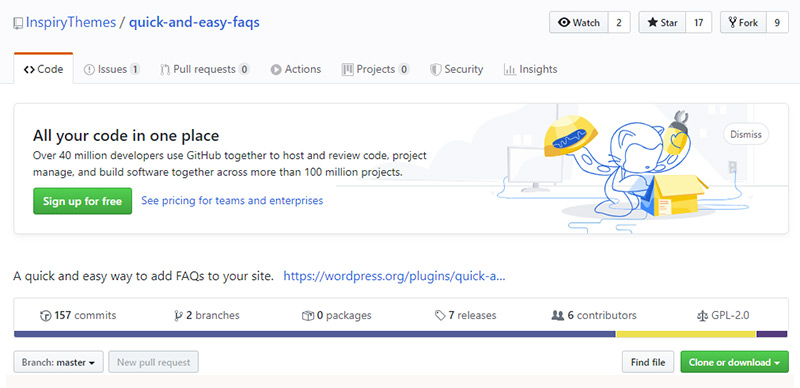Open the watchers count of 2
Viewport: 800px width, 388px height.
point(619,22)
